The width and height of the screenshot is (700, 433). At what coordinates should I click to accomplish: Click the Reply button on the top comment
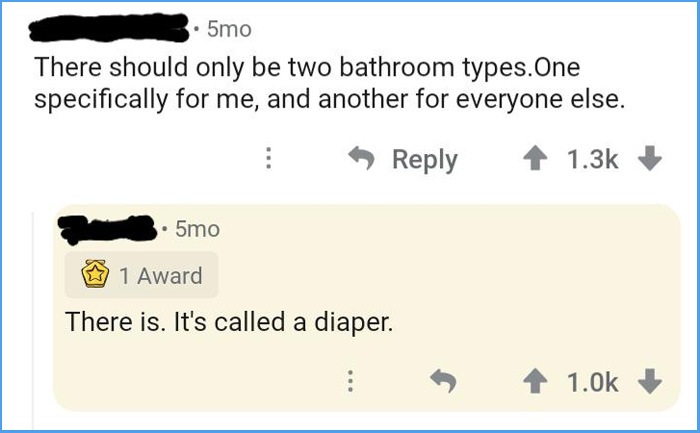[x=402, y=160]
